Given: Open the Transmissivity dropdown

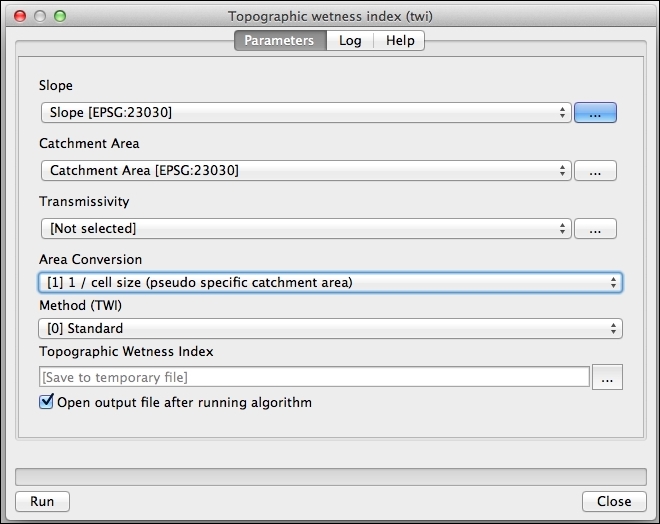Looking at the screenshot, I should click(306, 229).
